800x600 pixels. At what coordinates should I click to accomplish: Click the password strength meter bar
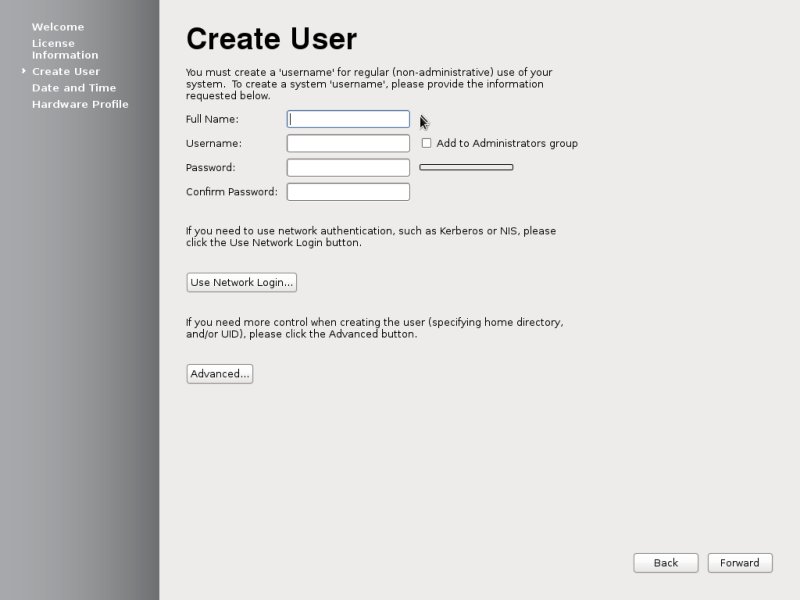pos(466,167)
